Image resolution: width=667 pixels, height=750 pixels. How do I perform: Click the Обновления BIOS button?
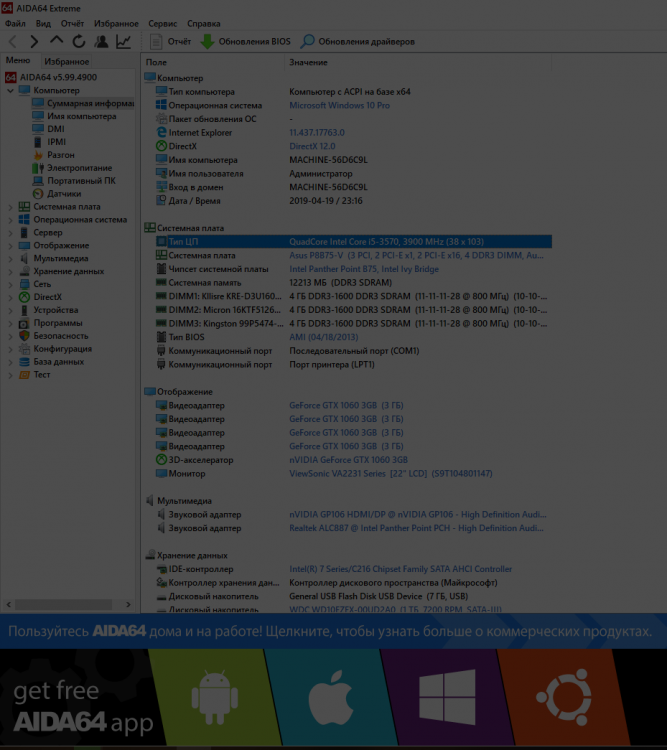click(x=245, y=42)
